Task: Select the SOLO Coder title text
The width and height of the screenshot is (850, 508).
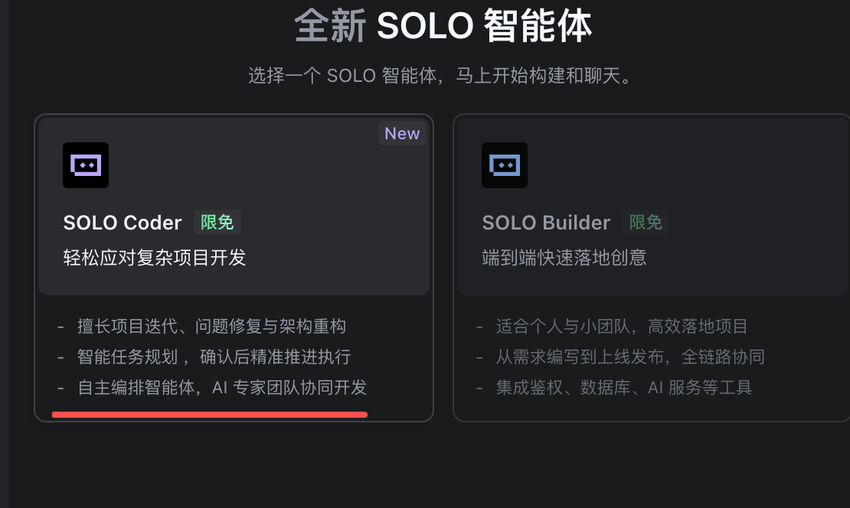Action: [122, 223]
